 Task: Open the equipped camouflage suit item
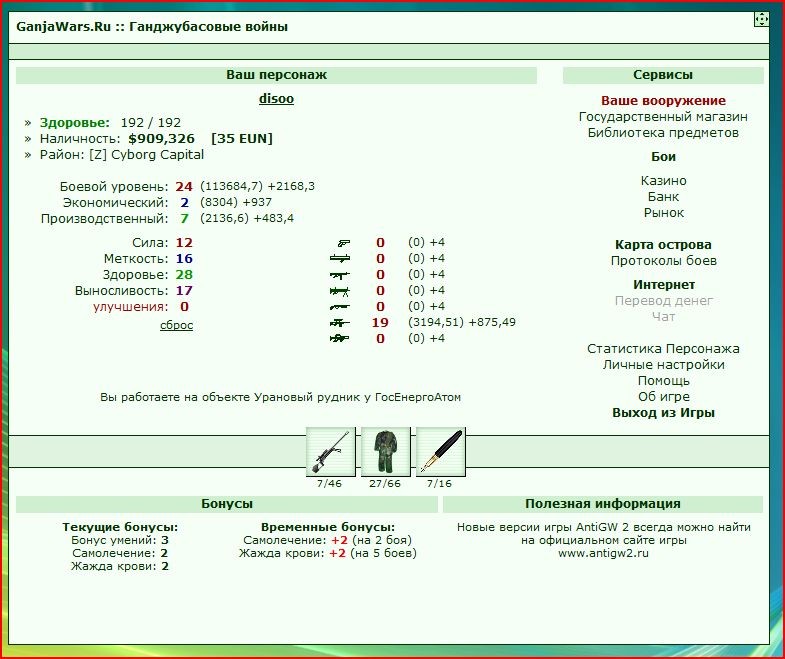pyautogui.click(x=385, y=452)
